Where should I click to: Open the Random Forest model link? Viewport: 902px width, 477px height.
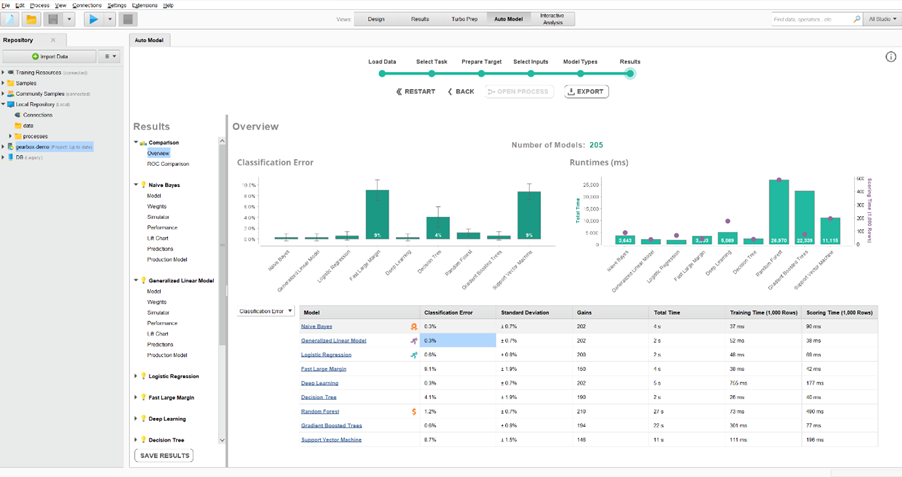pos(320,411)
